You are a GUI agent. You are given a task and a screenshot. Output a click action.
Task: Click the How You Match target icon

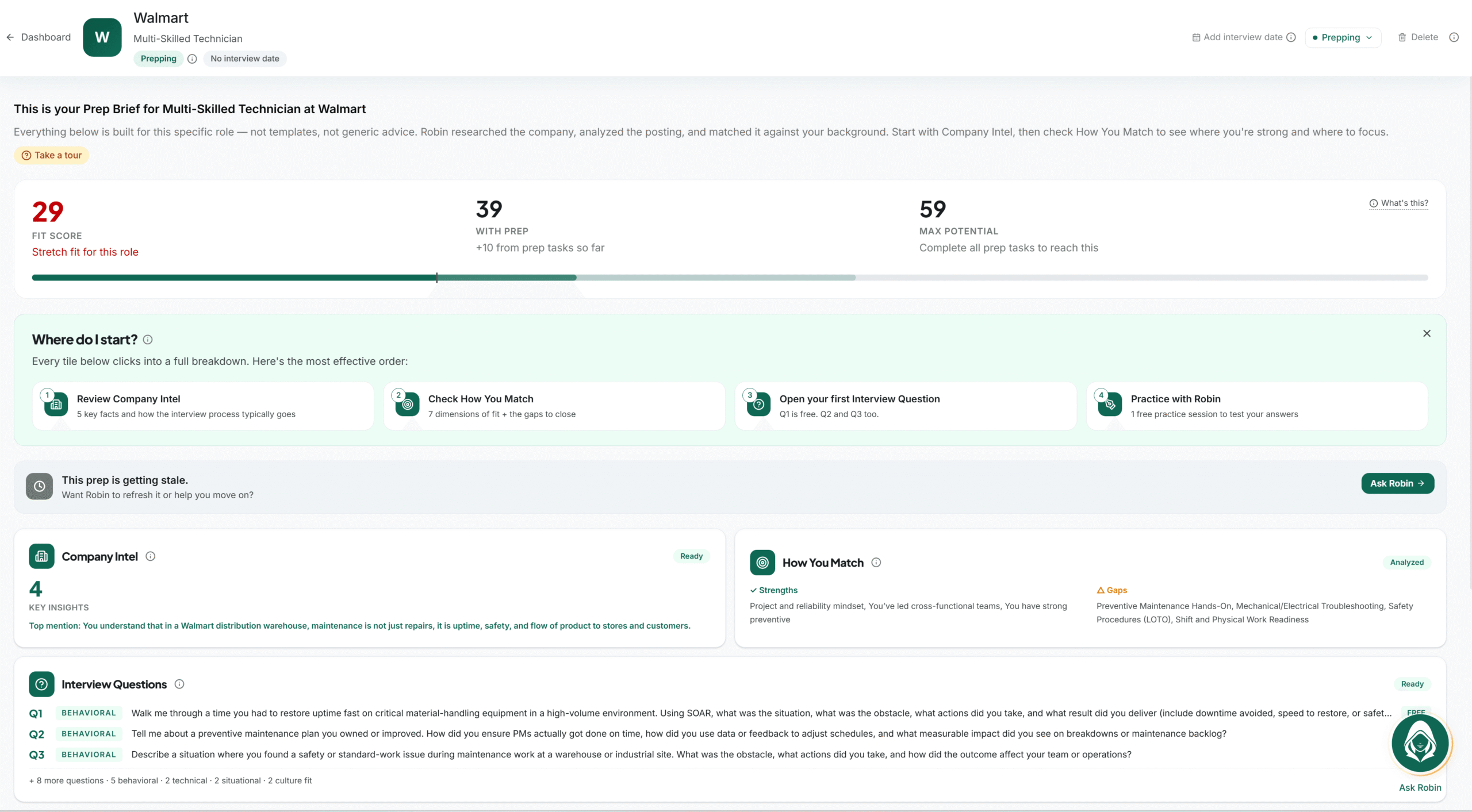point(762,563)
